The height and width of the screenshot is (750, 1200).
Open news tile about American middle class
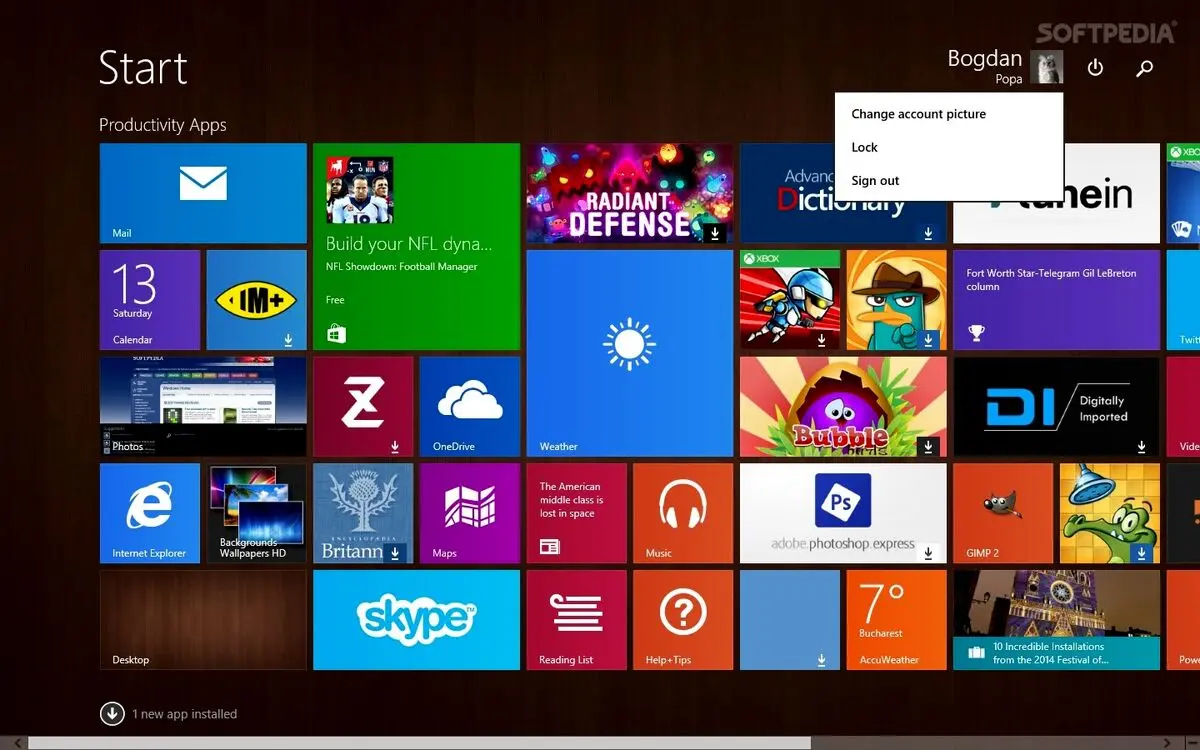pyautogui.click(x=577, y=513)
